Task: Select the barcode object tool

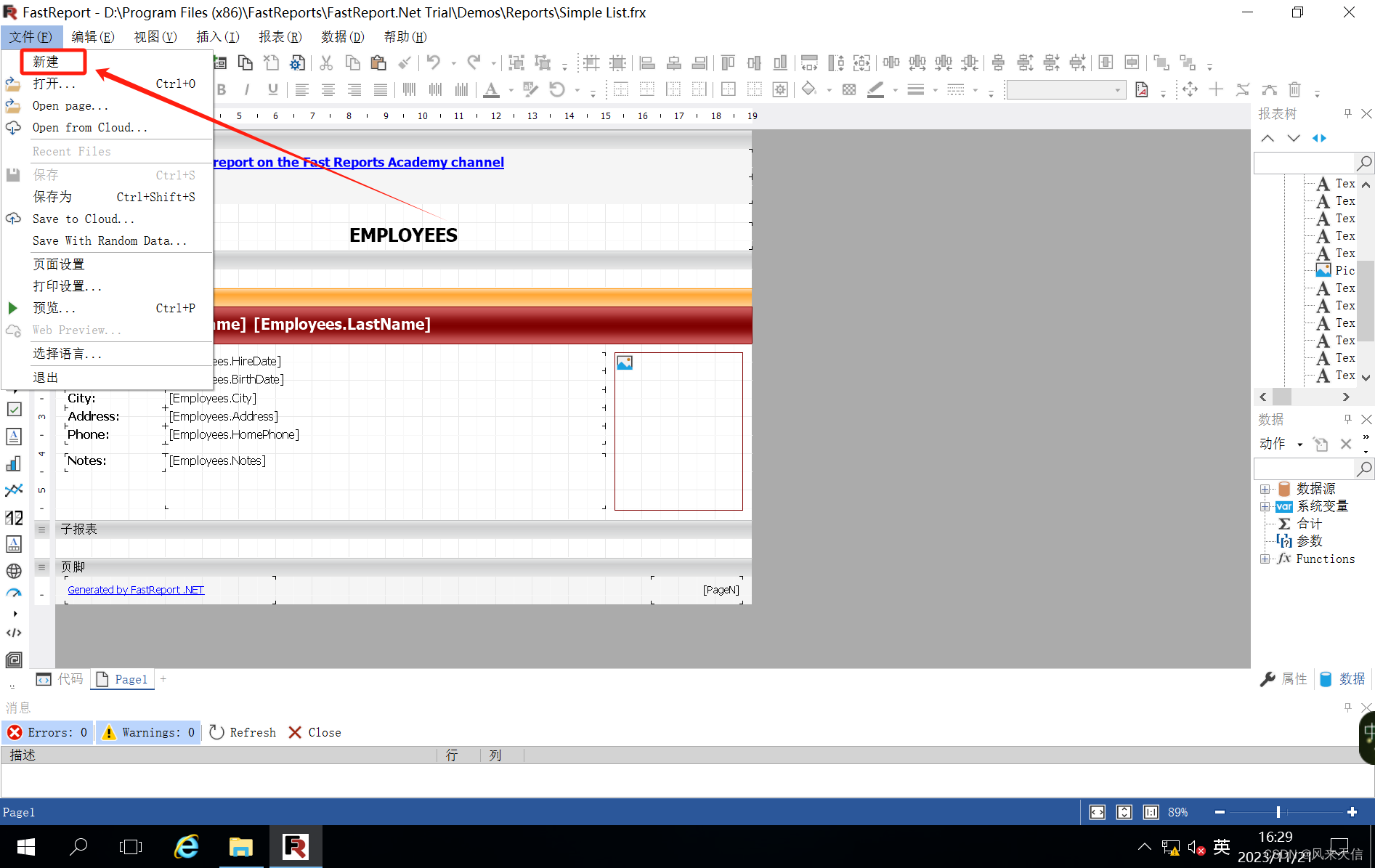Action: (x=14, y=517)
